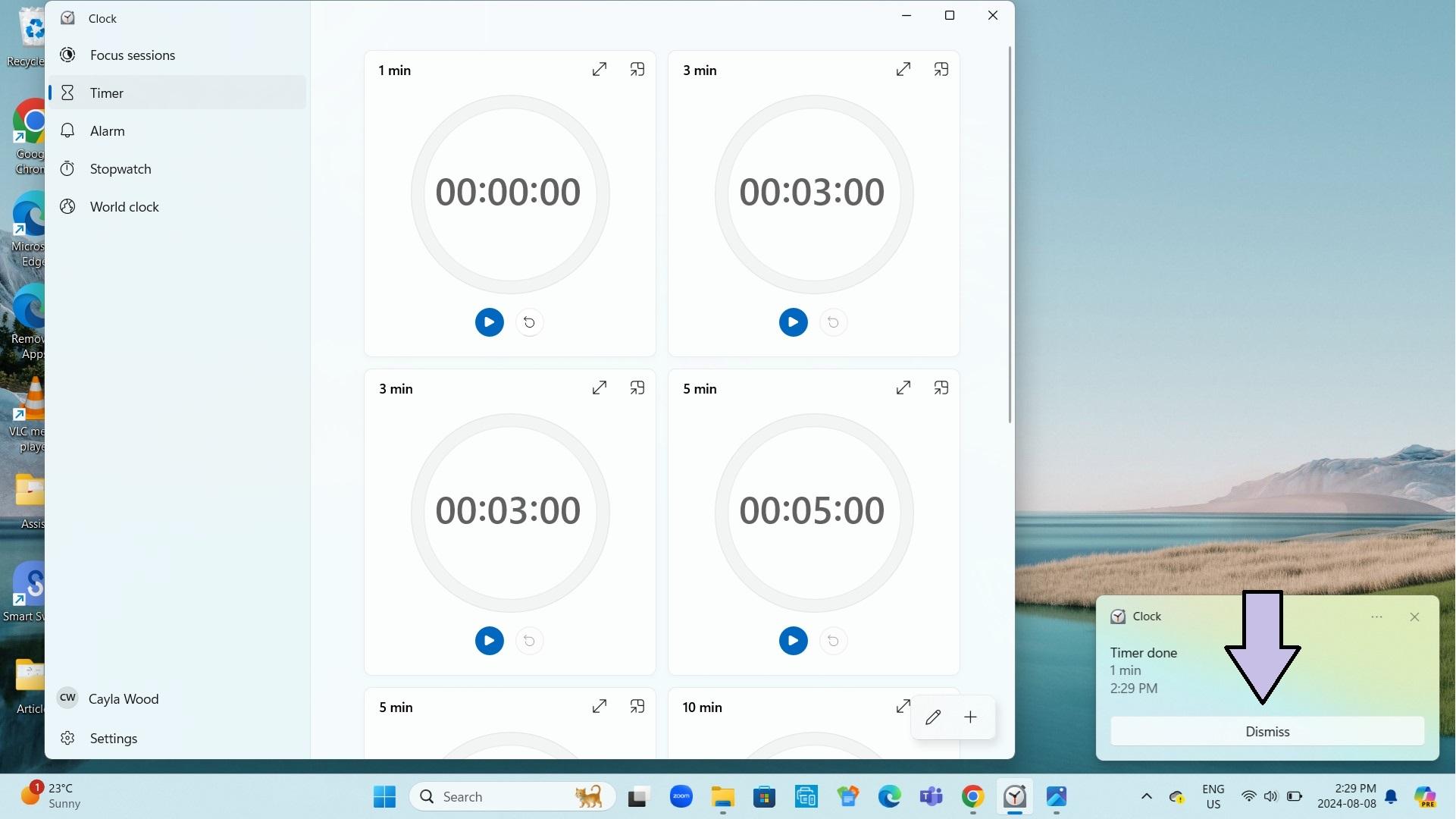Open File Explorer from taskbar

coord(723,797)
